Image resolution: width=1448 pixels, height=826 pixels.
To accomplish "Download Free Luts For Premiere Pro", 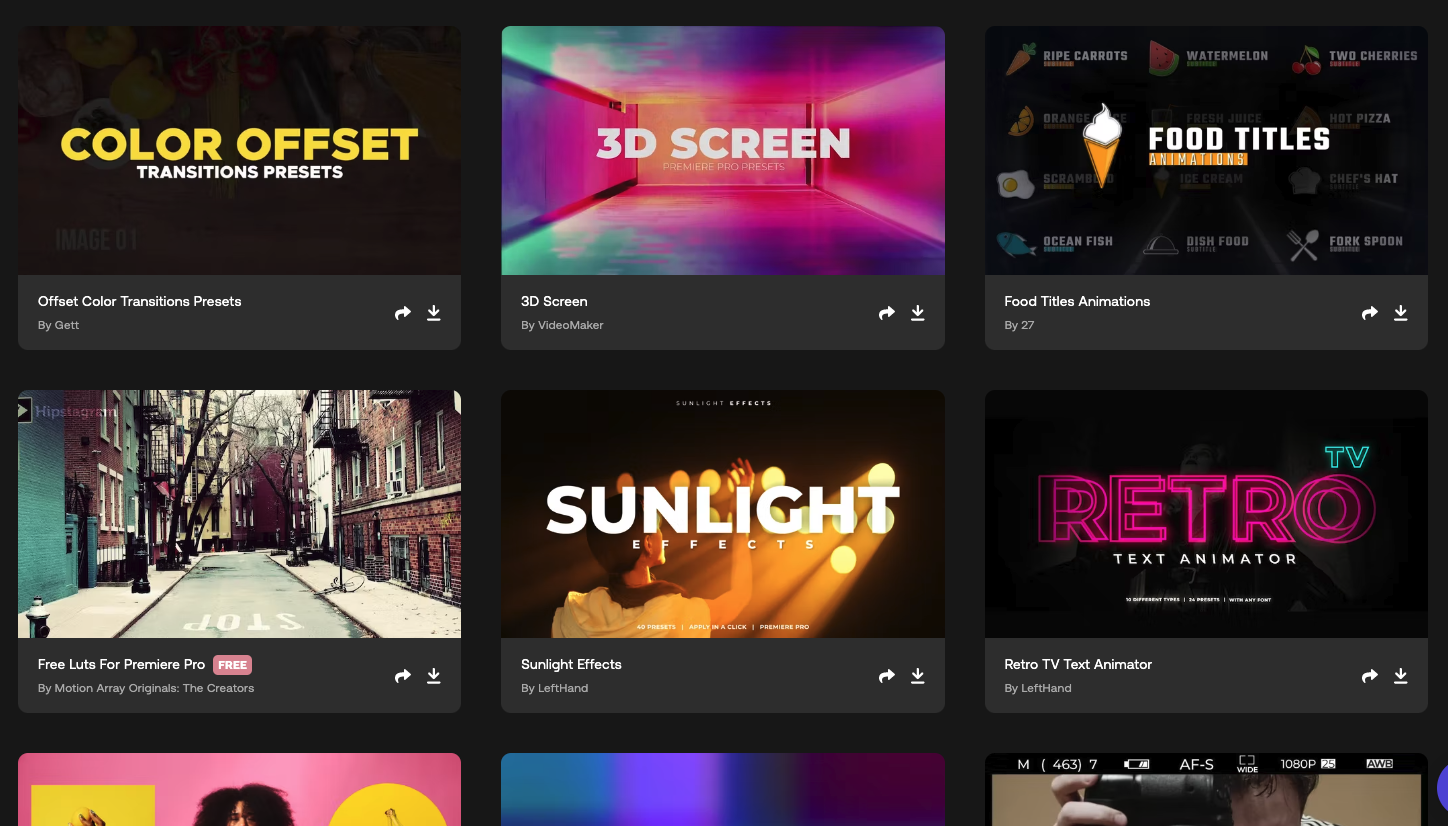I will tap(434, 676).
